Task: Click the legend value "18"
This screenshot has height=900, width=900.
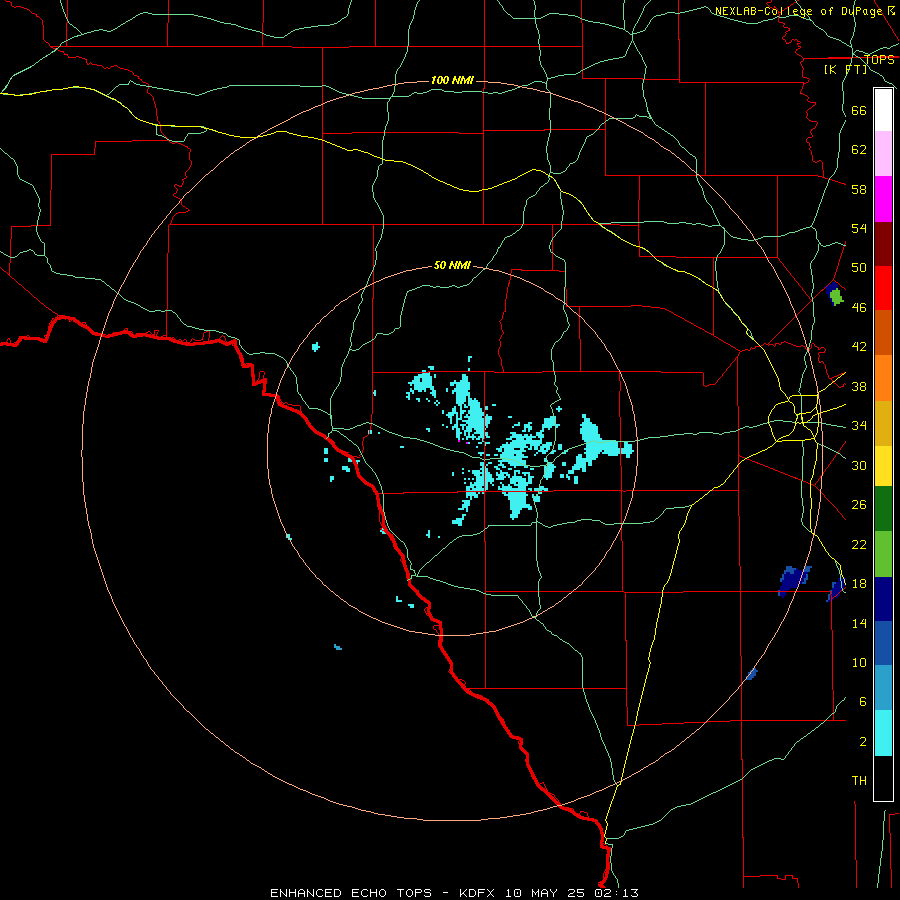Action: pos(859,584)
